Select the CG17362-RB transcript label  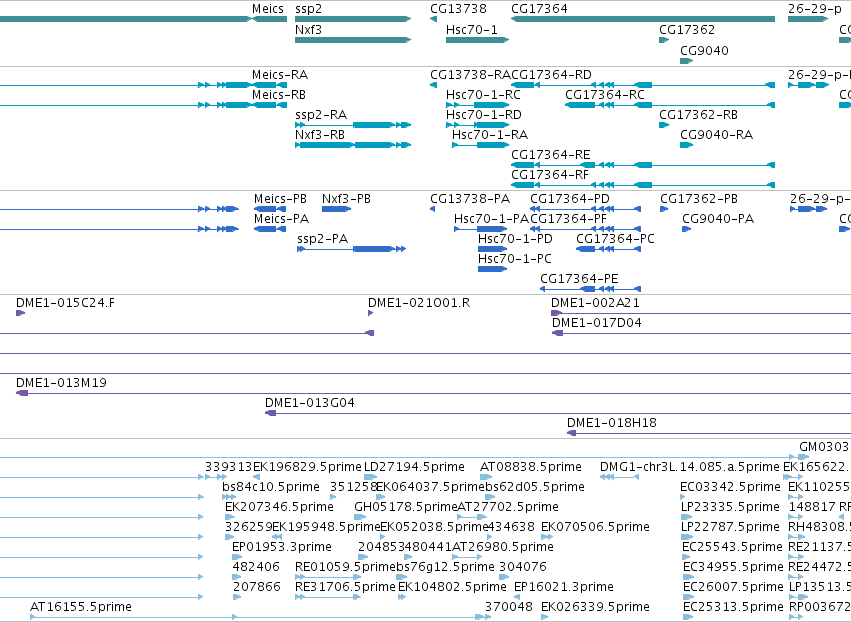(698, 115)
